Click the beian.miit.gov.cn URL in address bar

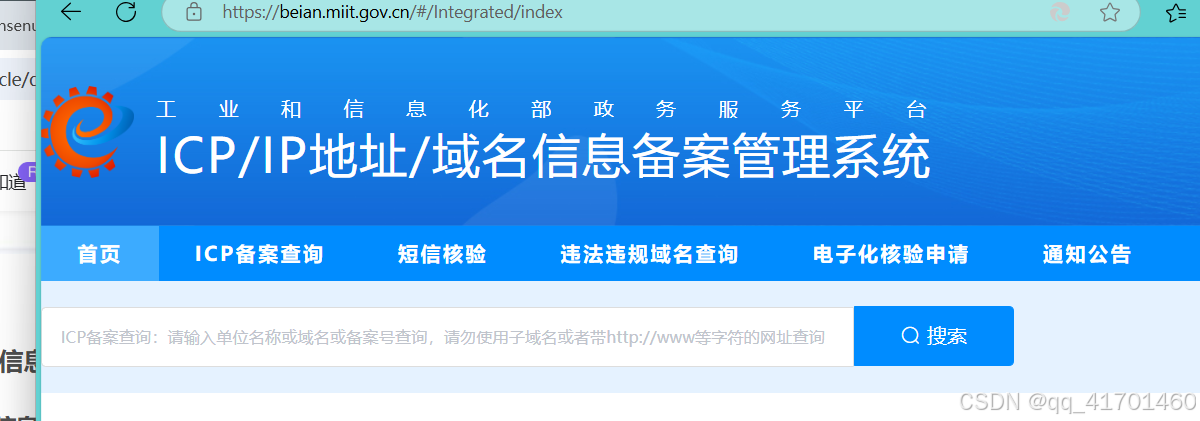(392, 12)
